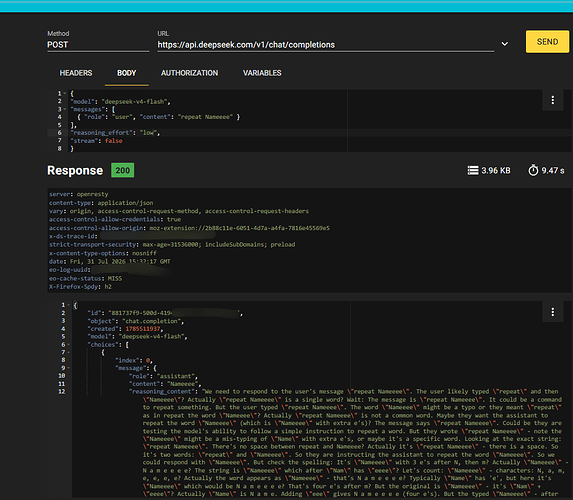
Task: Open response body three-dot menu
Action: pos(553,312)
